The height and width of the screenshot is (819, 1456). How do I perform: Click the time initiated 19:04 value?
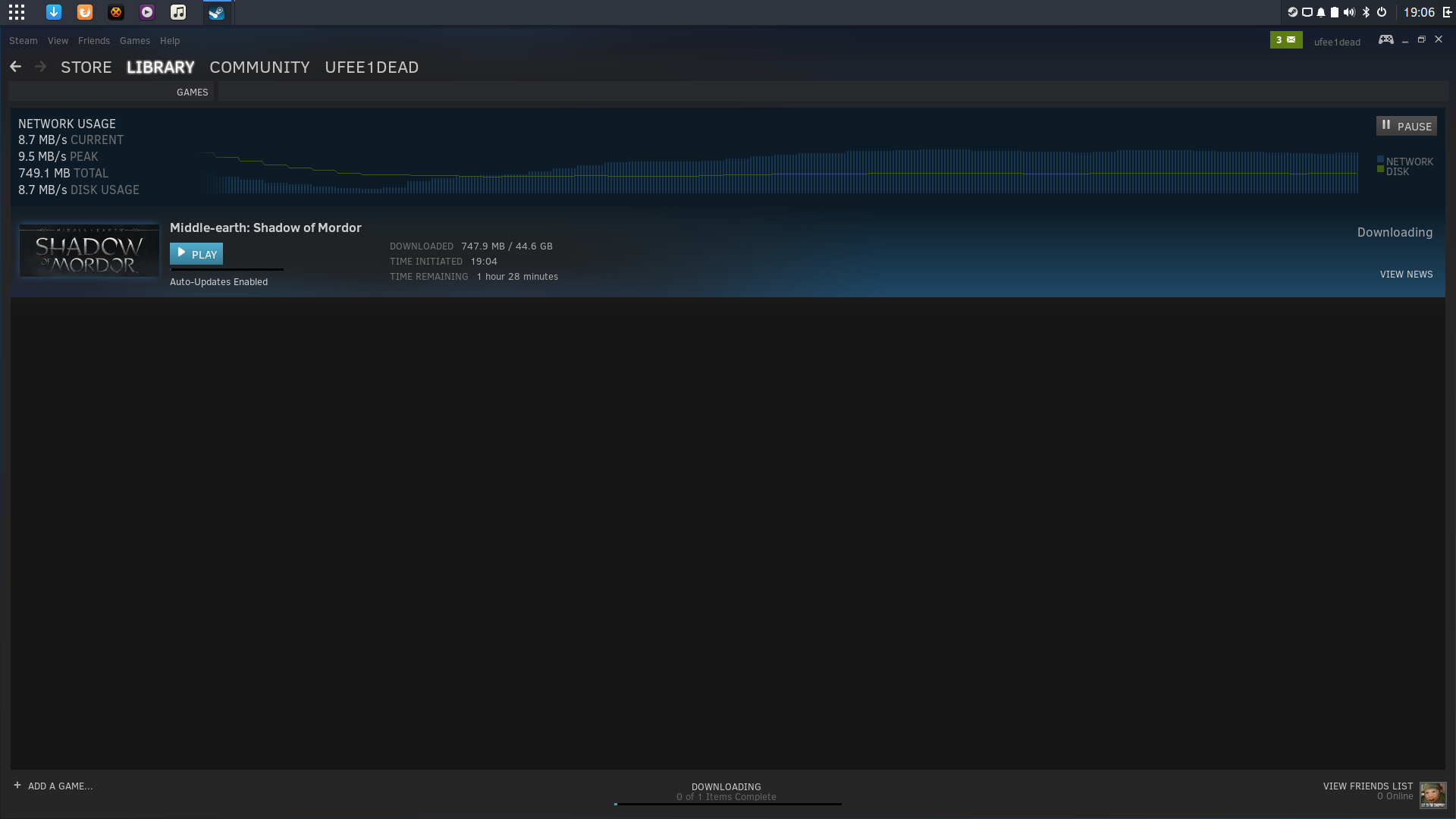click(484, 262)
